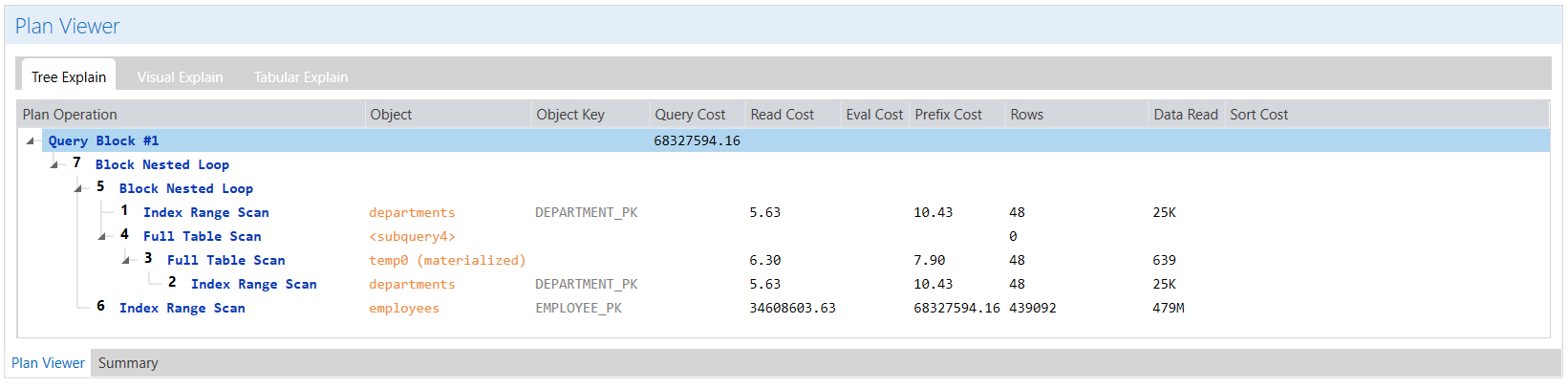
Task: Click the employees object link
Action: pos(404,309)
